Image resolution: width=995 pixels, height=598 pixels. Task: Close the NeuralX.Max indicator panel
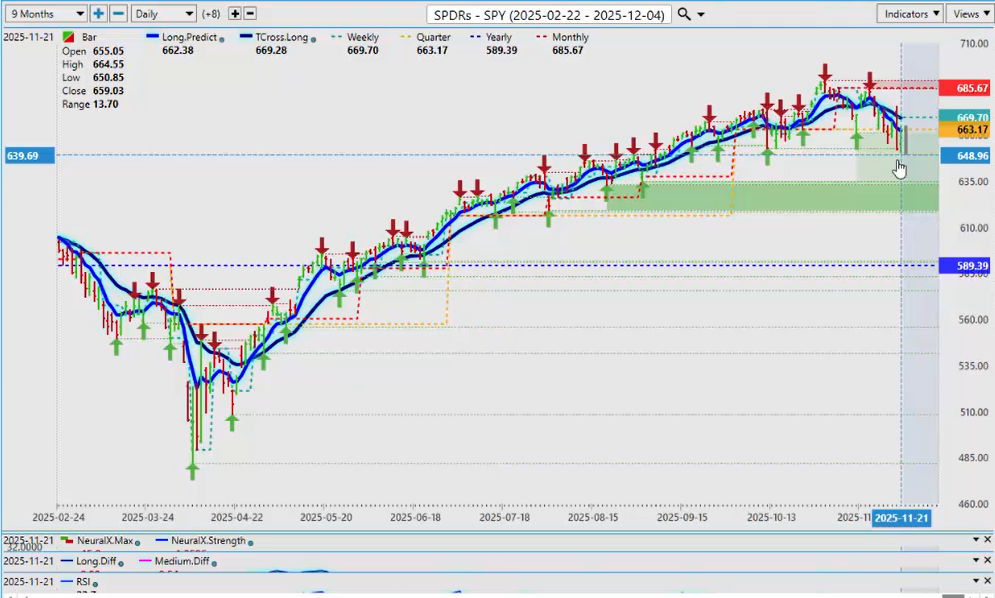pos(988,540)
